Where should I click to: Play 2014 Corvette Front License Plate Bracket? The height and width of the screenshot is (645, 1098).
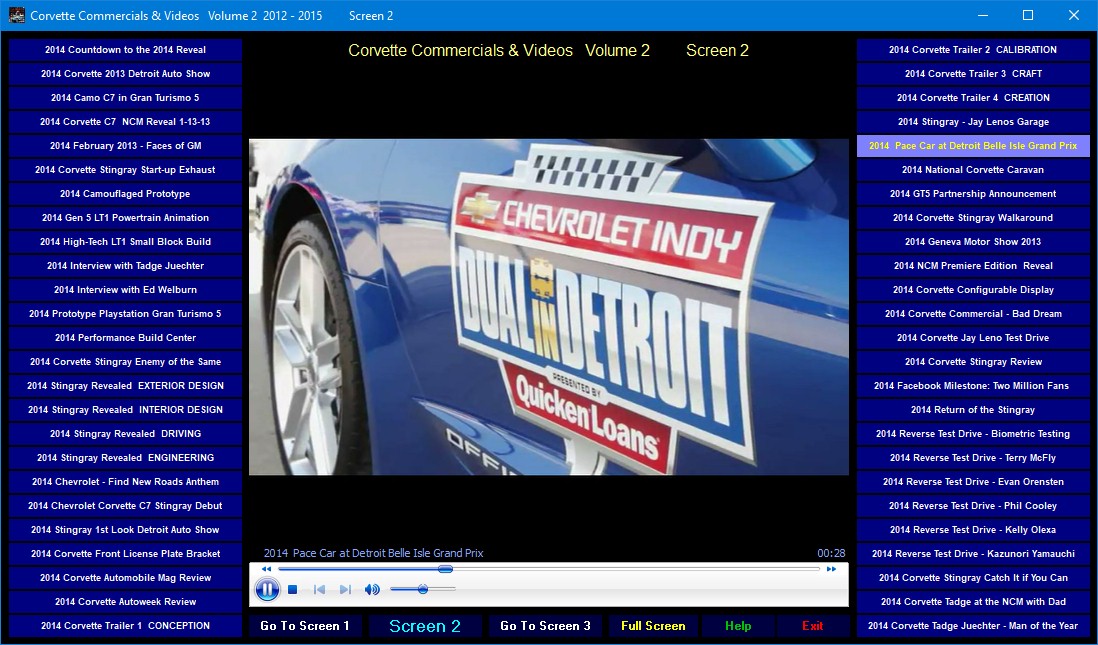coord(125,554)
